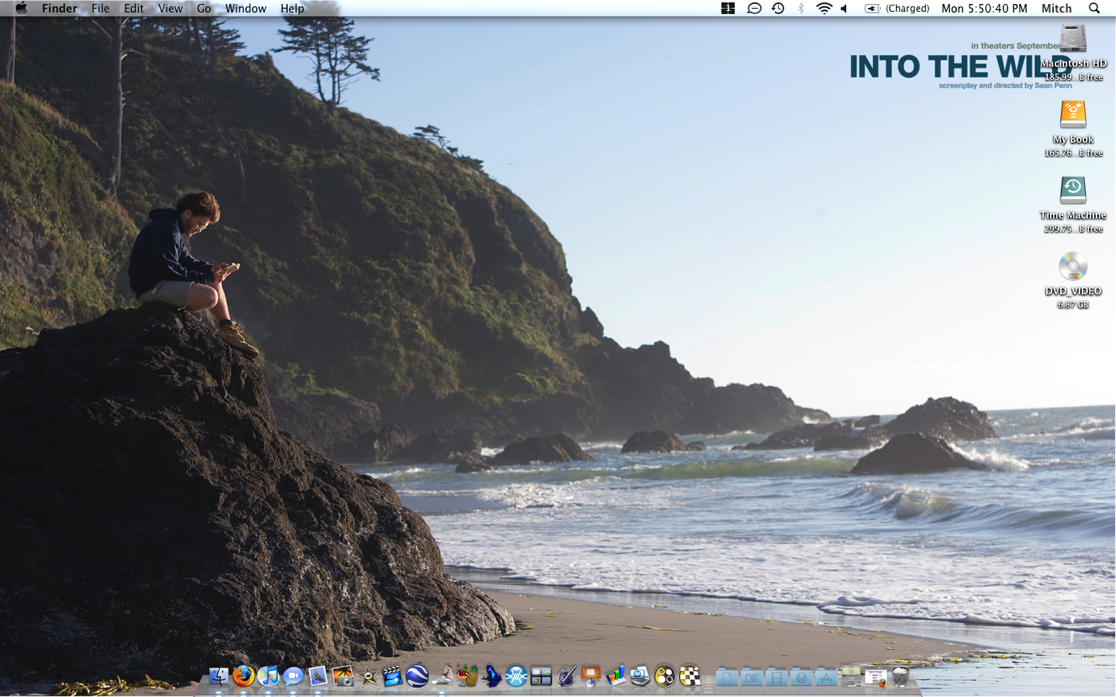Restore the minimized green window thumbnail in Dock
1116x697 pixels.
(851, 676)
